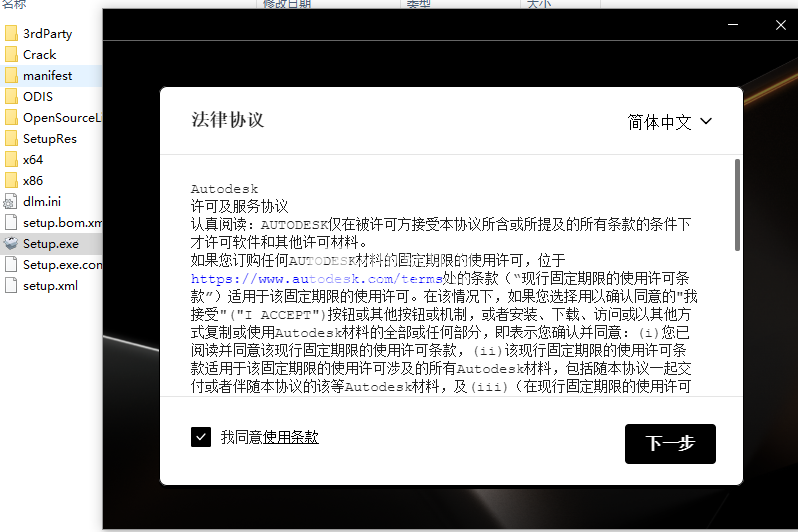Click the license agreement scrollbar thumb
Viewport: 798px width, 532px height.
pyautogui.click(x=737, y=205)
